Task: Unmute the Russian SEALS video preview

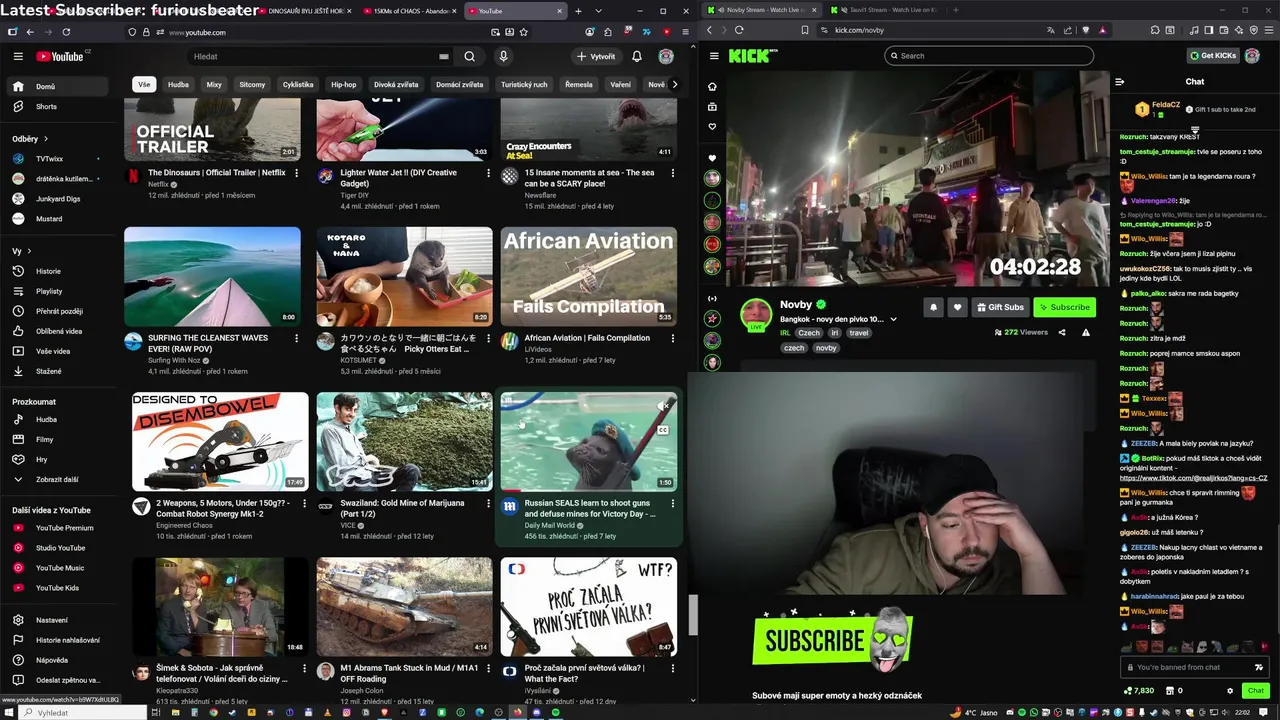Action: click(x=662, y=406)
